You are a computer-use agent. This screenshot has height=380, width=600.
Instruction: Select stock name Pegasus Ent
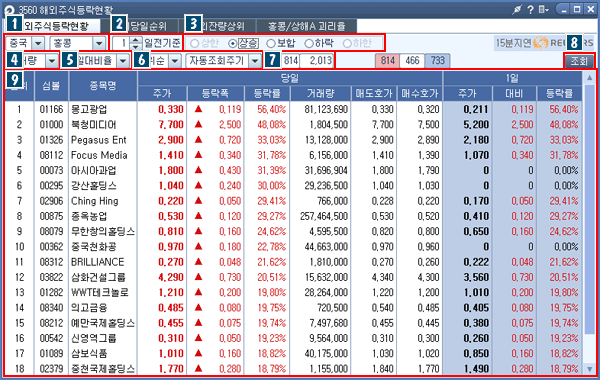click(x=98, y=140)
